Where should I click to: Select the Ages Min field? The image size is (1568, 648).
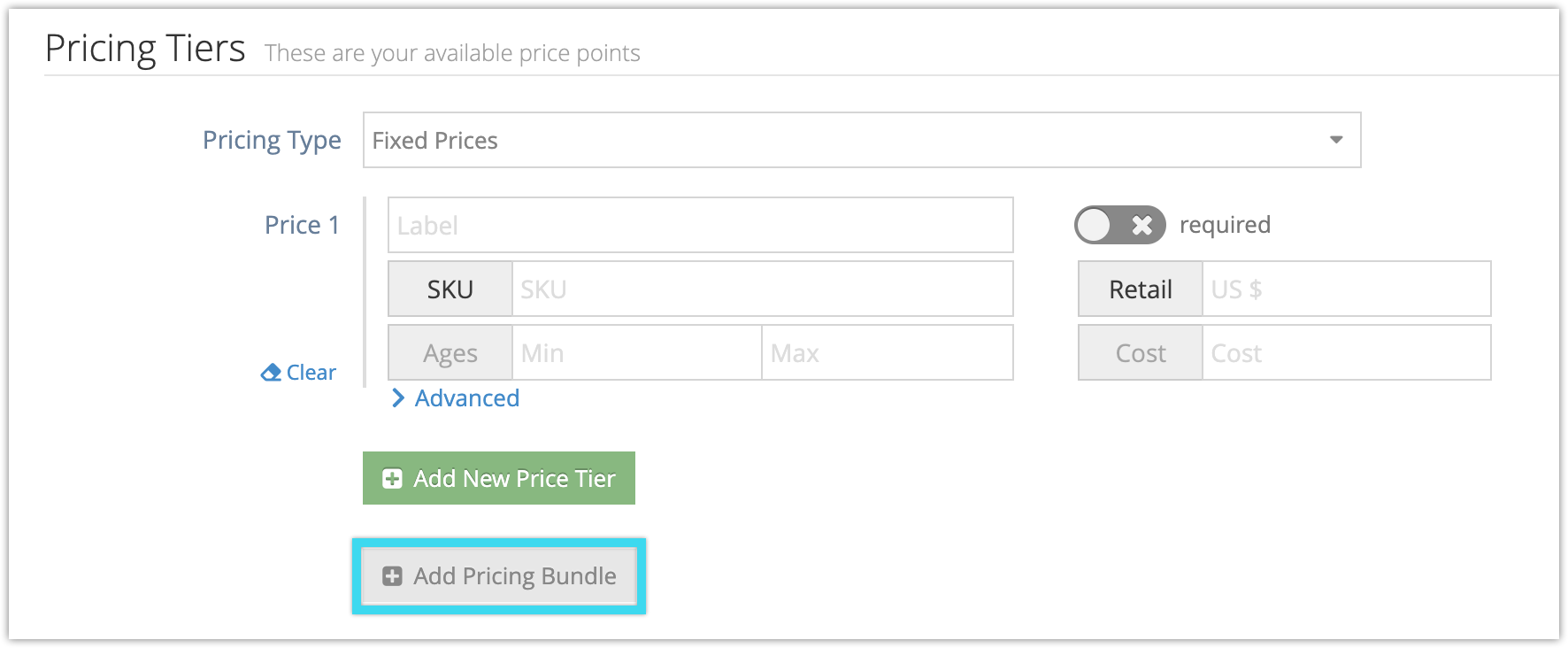tap(637, 352)
